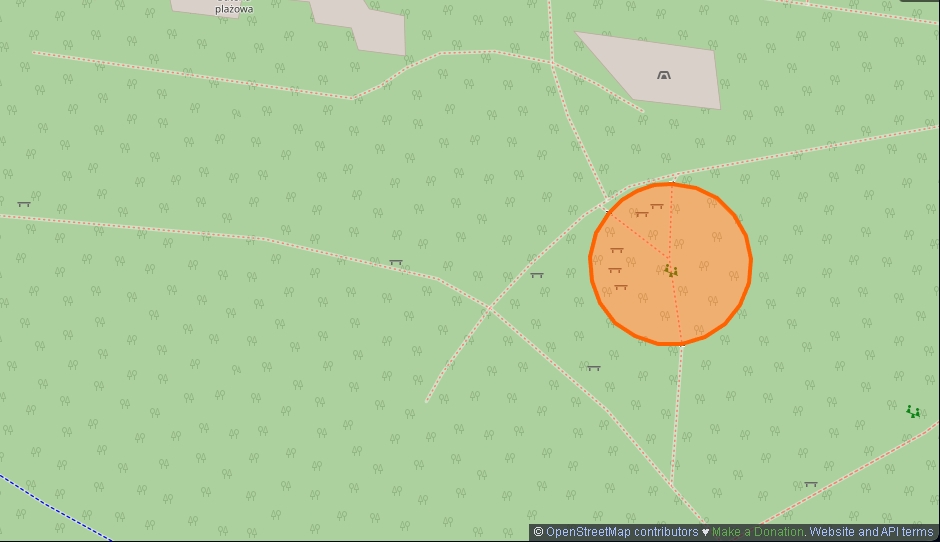The width and height of the screenshot is (940, 542).
Task: Click the green playground icon near the right edge
Action: (913, 411)
